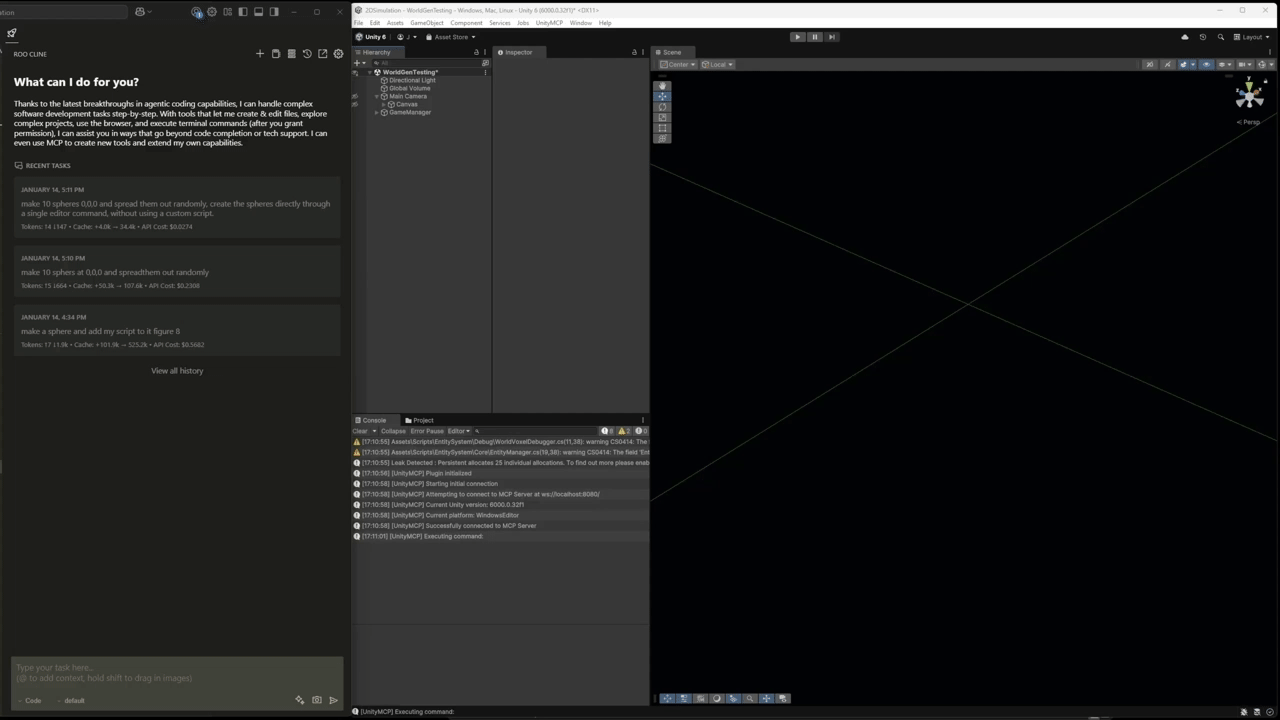Click the Cline account icon with notification badge
Screen dimensions: 1280x720
tap(196, 12)
